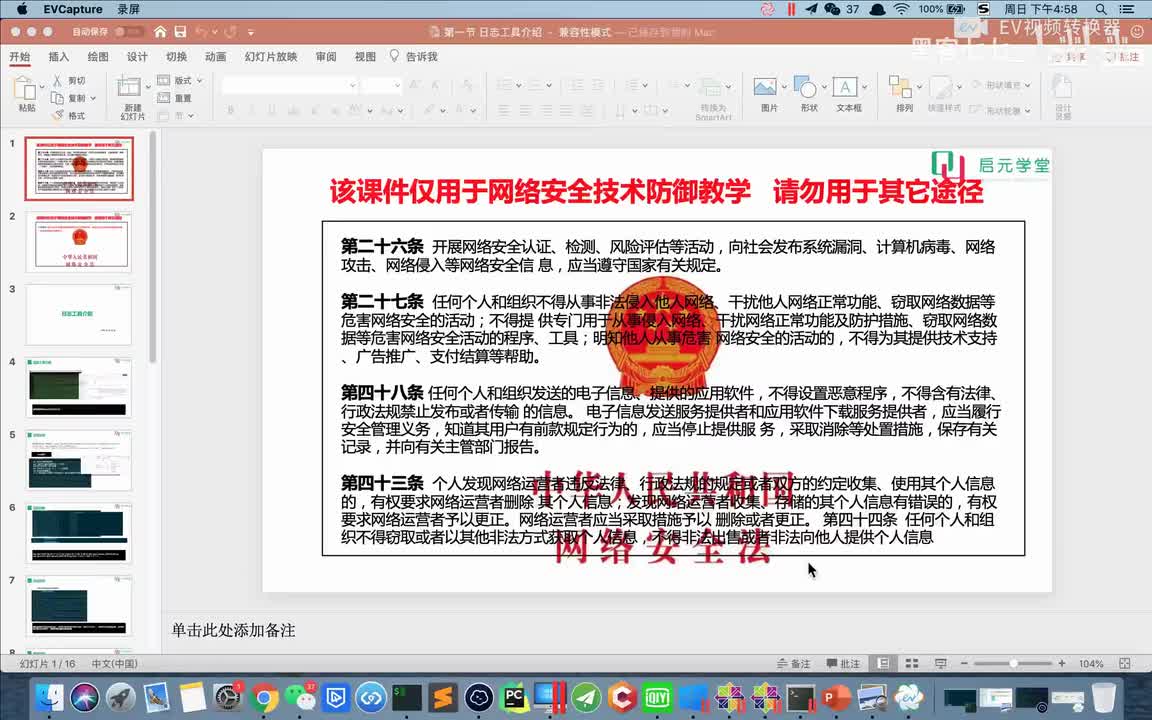The image size is (1152, 720).
Task: Open the 节 section dropdown
Action: click(x=176, y=115)
